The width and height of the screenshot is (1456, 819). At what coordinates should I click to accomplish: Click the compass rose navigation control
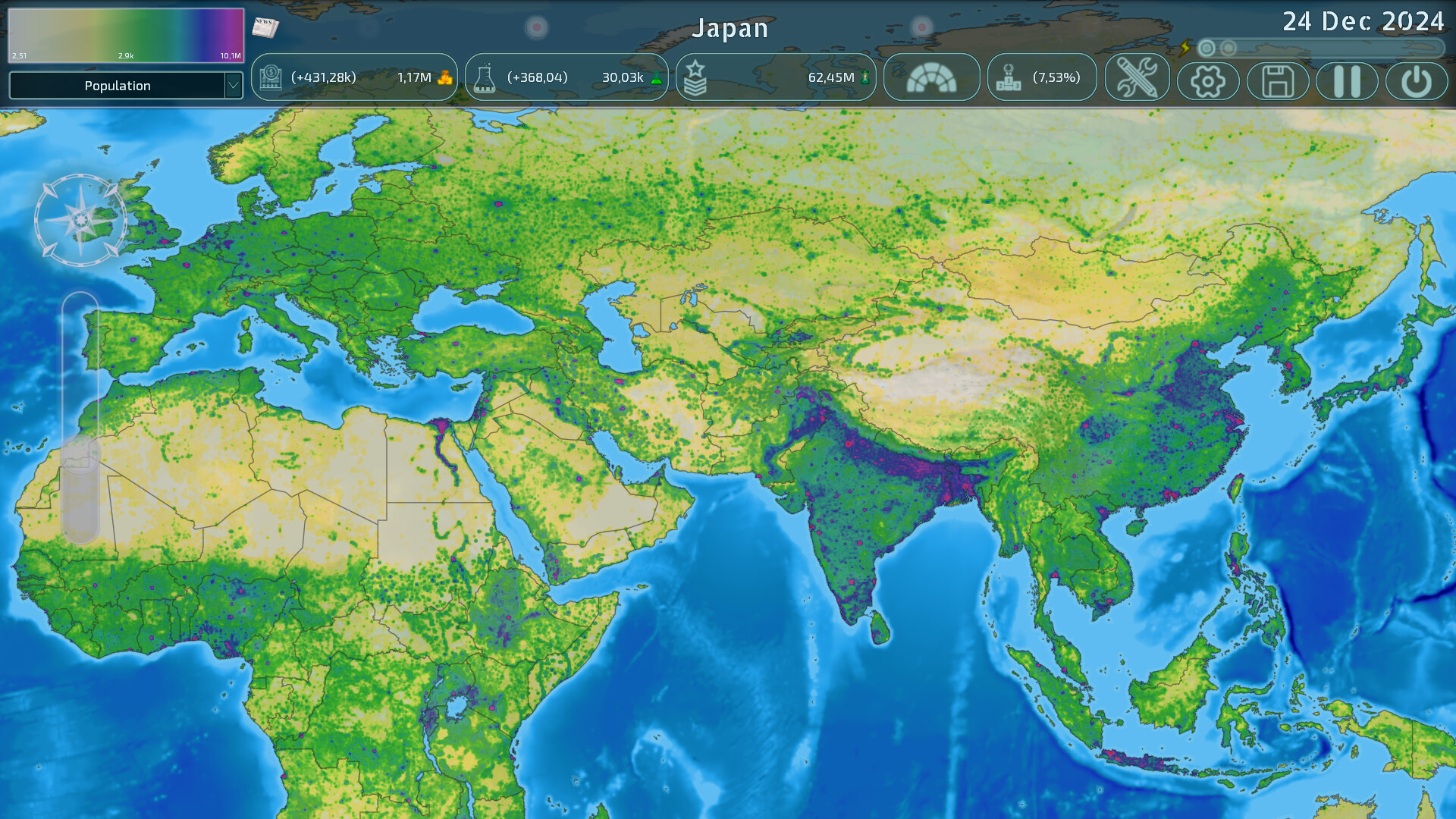coord(80,220)
